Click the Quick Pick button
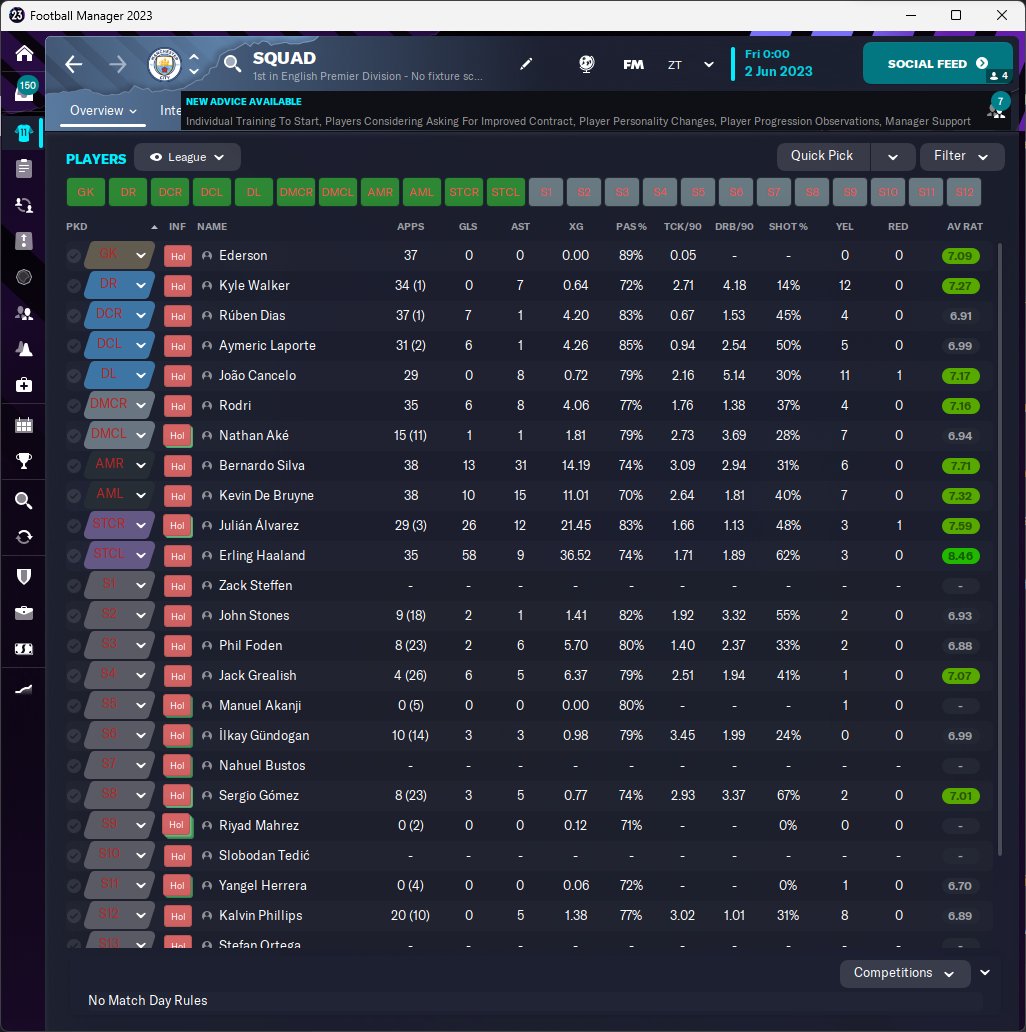 pos(822,156)
